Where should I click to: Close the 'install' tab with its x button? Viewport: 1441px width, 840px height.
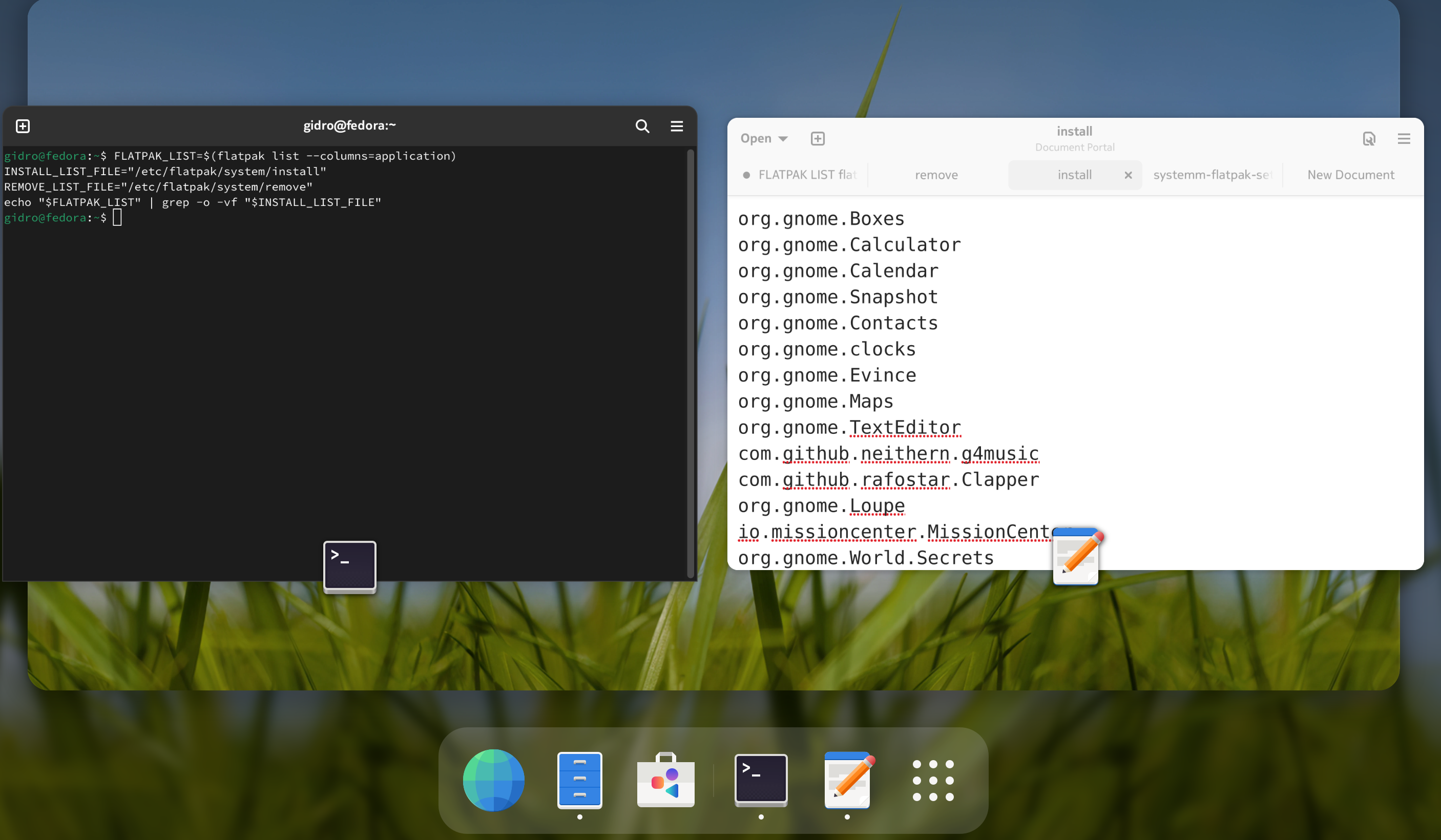1128,175
